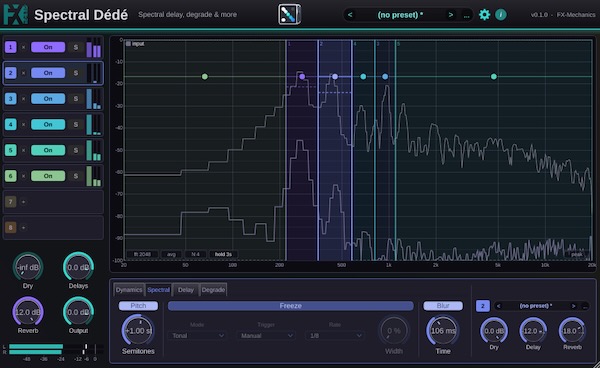Screen dimensions: 600x368
Task: Click the global Dry knob showing -inf dB
Action: coord(28,267)
